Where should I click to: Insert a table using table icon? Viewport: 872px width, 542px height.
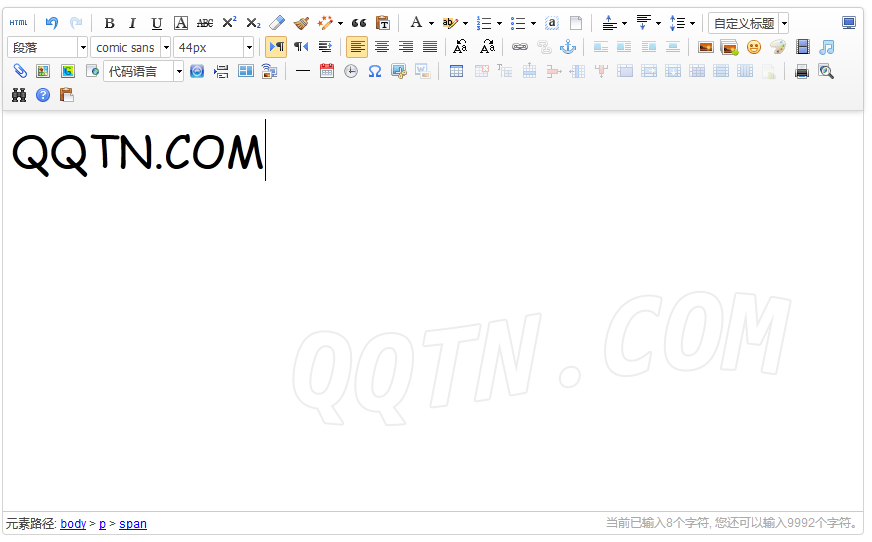click(x=456, y=71)
